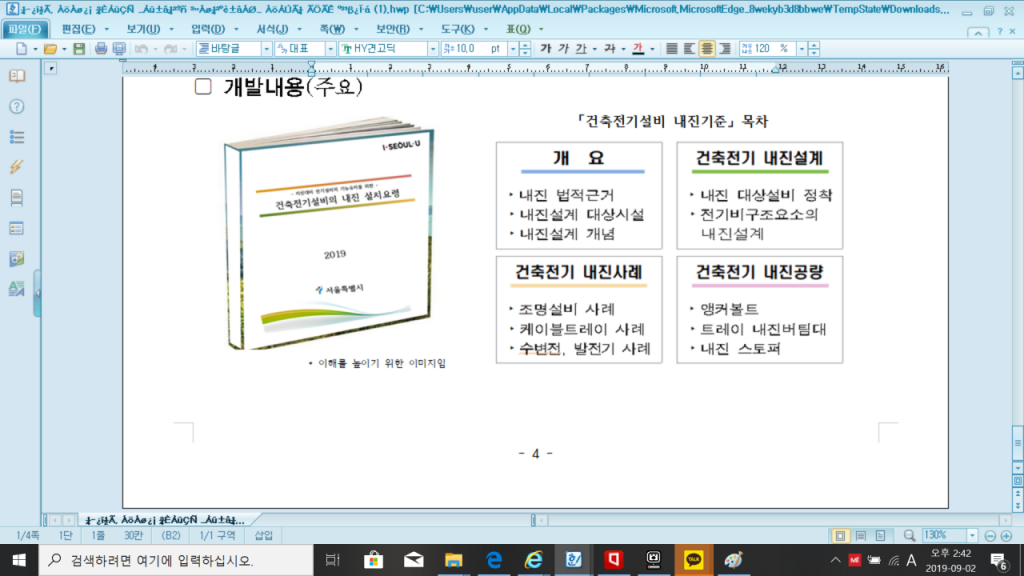Image resolution: width=1024 pixels, height=576 pixels.
Task: Click the Save document icon
Action: pos(79,48)
